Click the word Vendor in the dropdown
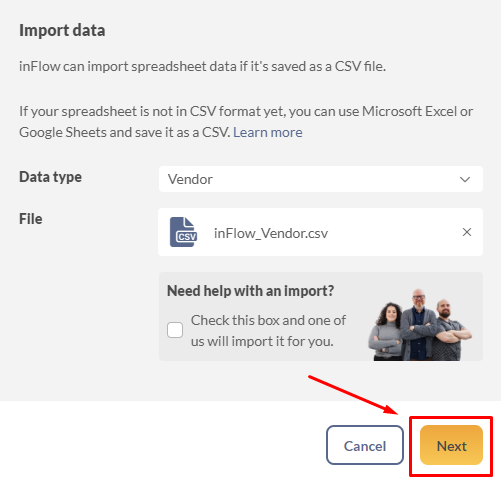This screenshot has height=484, width=501. (190, 179)
